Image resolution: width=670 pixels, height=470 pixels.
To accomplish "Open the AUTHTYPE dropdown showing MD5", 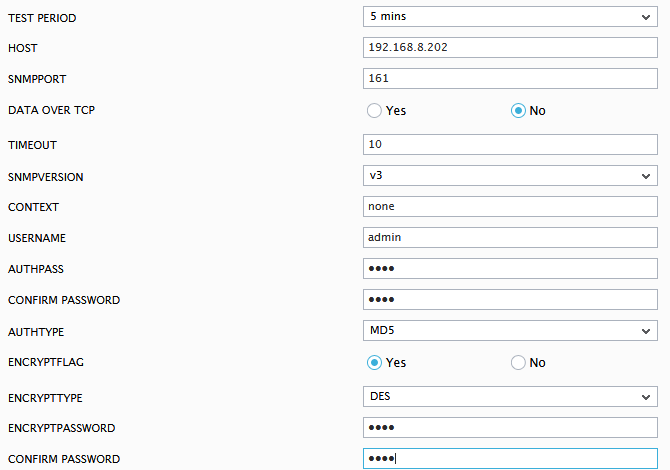I will (x=510, y=331).
